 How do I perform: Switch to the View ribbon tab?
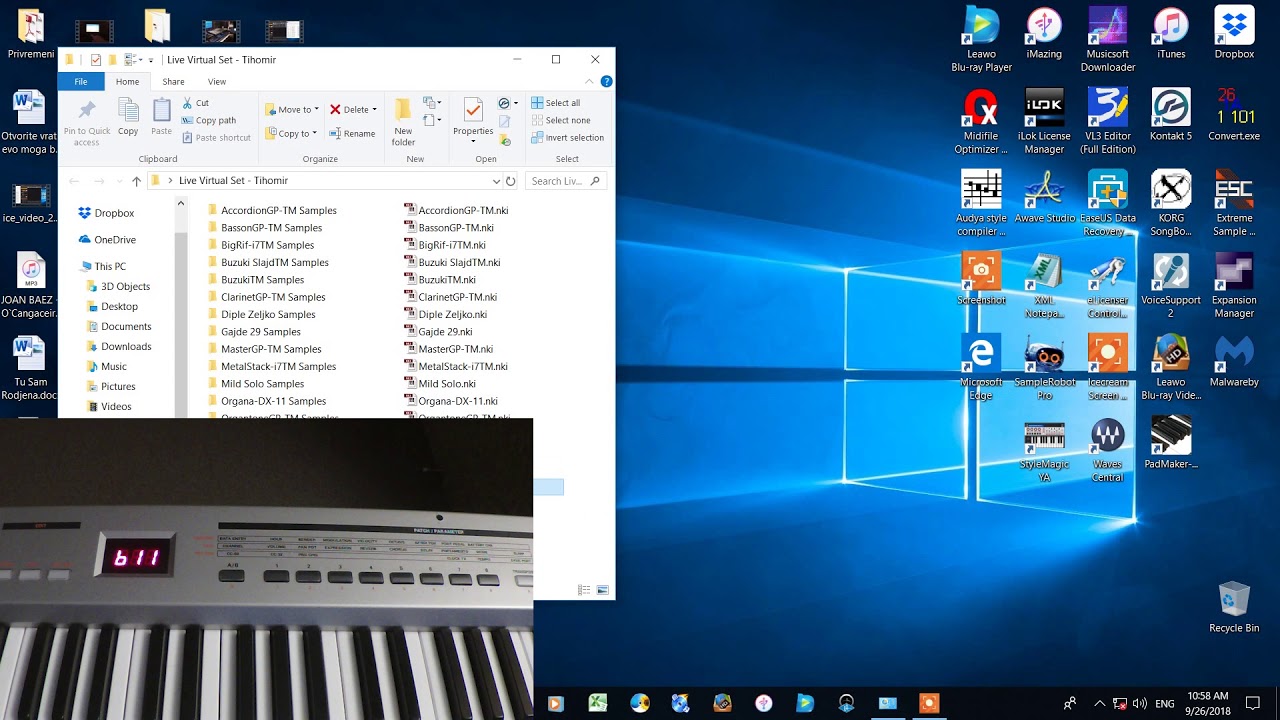pyautogui.click(x=217, y=82)
